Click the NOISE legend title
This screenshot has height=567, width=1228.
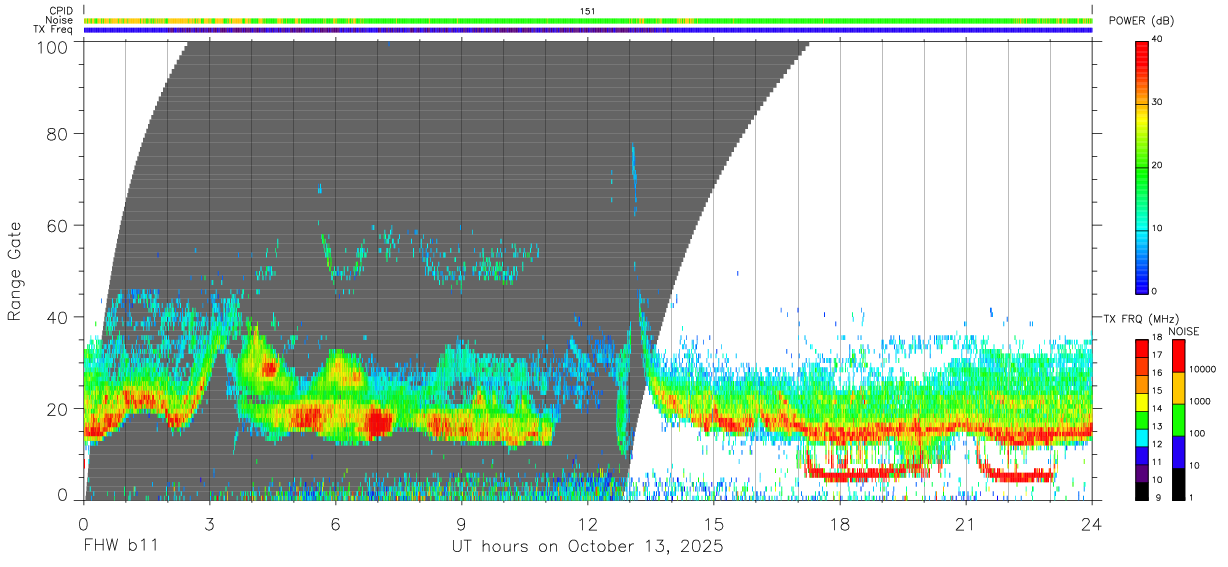click(x=1183, y=331)
